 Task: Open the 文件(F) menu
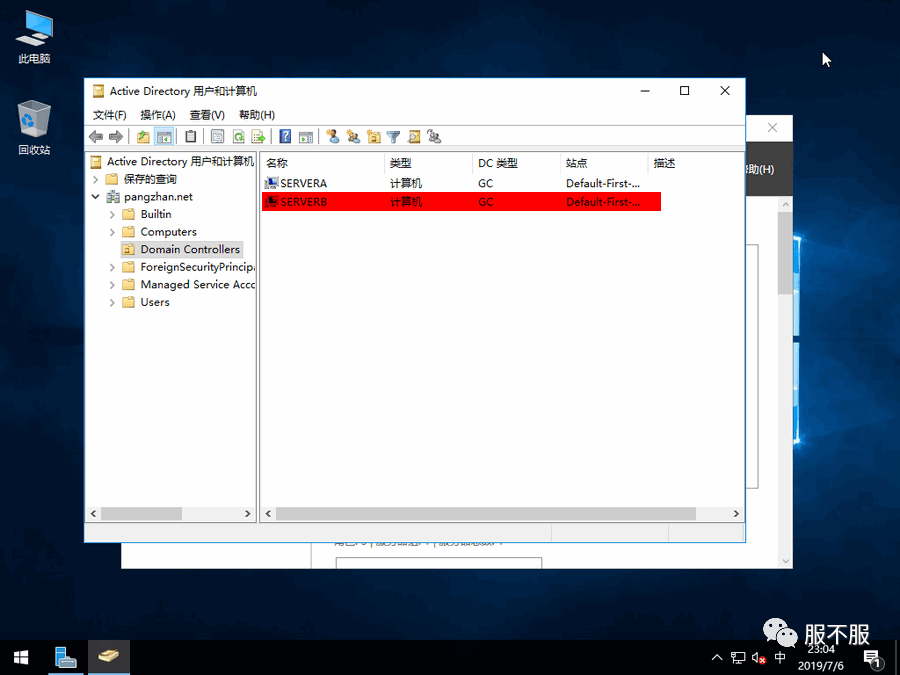[x=110, y=115]
